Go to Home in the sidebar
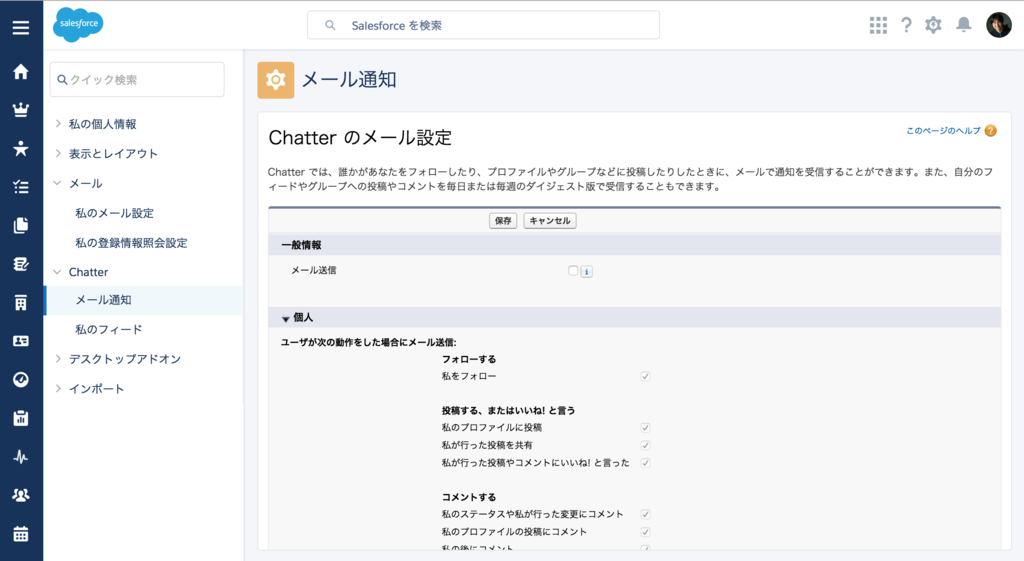Screen dimensions: 1024x561 [21, 71]
